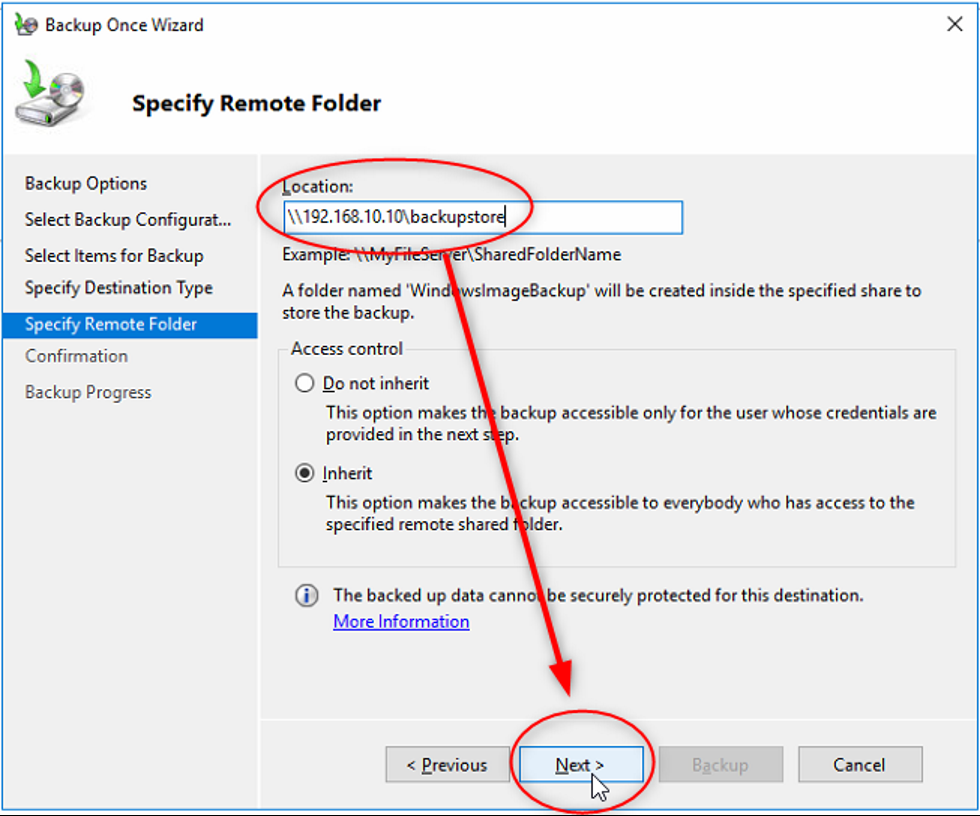
Task: Click the Backup Progress step in sidebar
Action: pos(88,392)
